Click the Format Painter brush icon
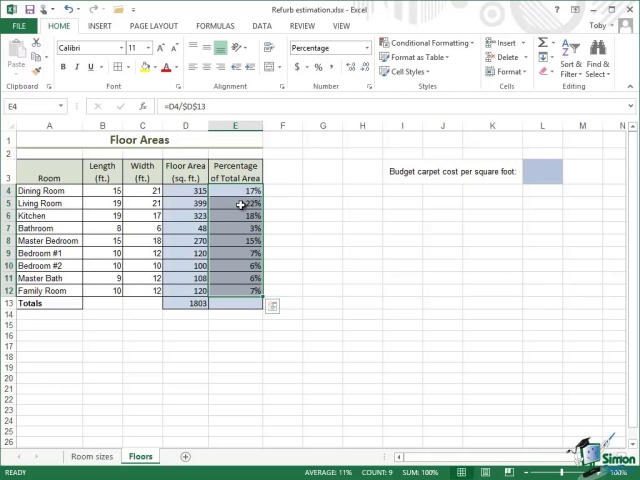Viewport: 640px width, 480px height. pyautogui.click(x=38, y=71)
